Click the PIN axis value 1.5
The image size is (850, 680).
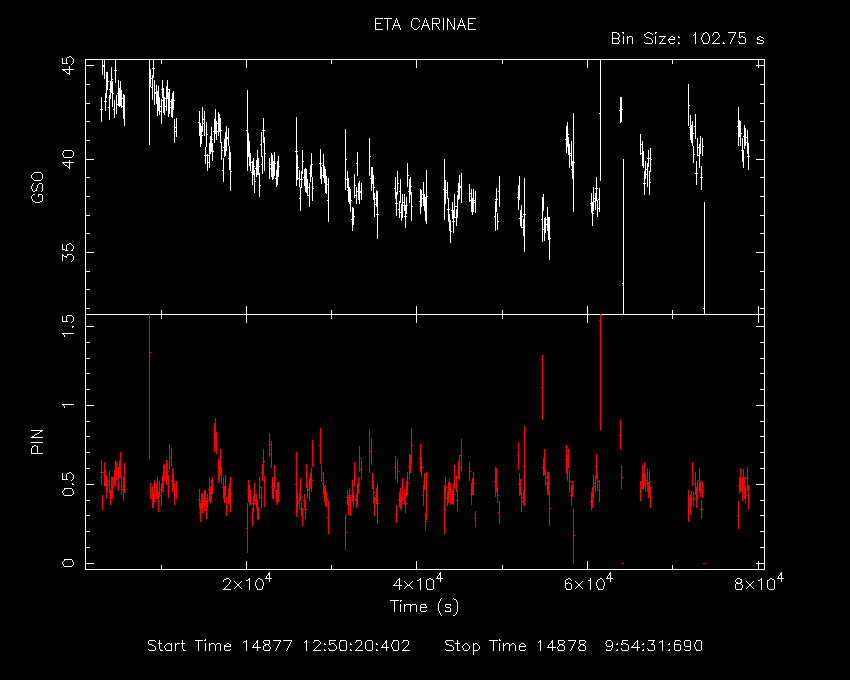click(x=68, y=325)
